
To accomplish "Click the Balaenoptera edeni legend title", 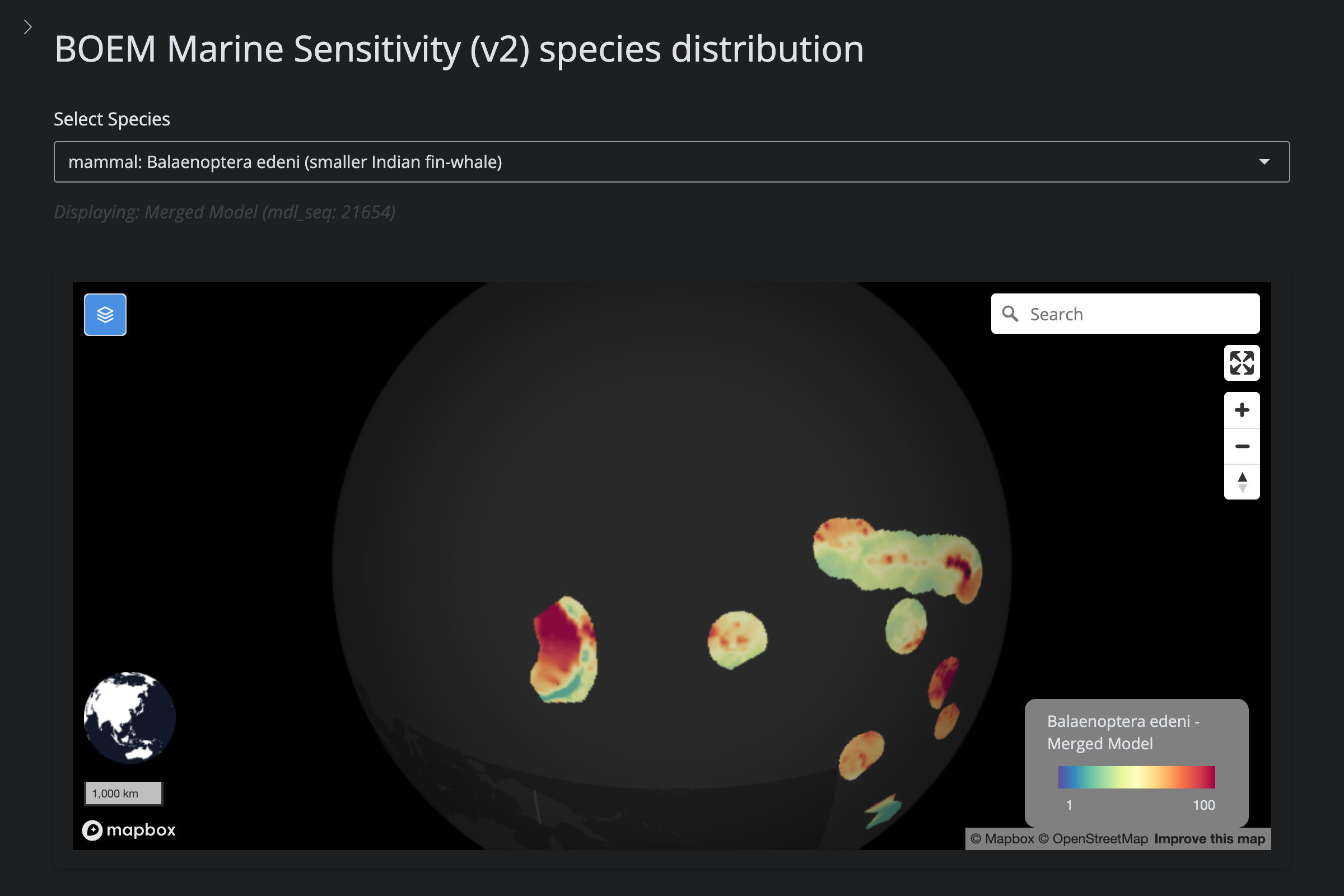I will click(1122, 732).
